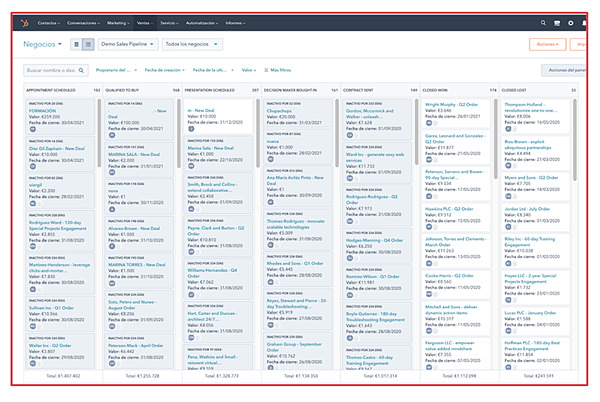Open the settings gear icon
The height and width of the screenshot is (402, 600).
(x=571, y=22)
